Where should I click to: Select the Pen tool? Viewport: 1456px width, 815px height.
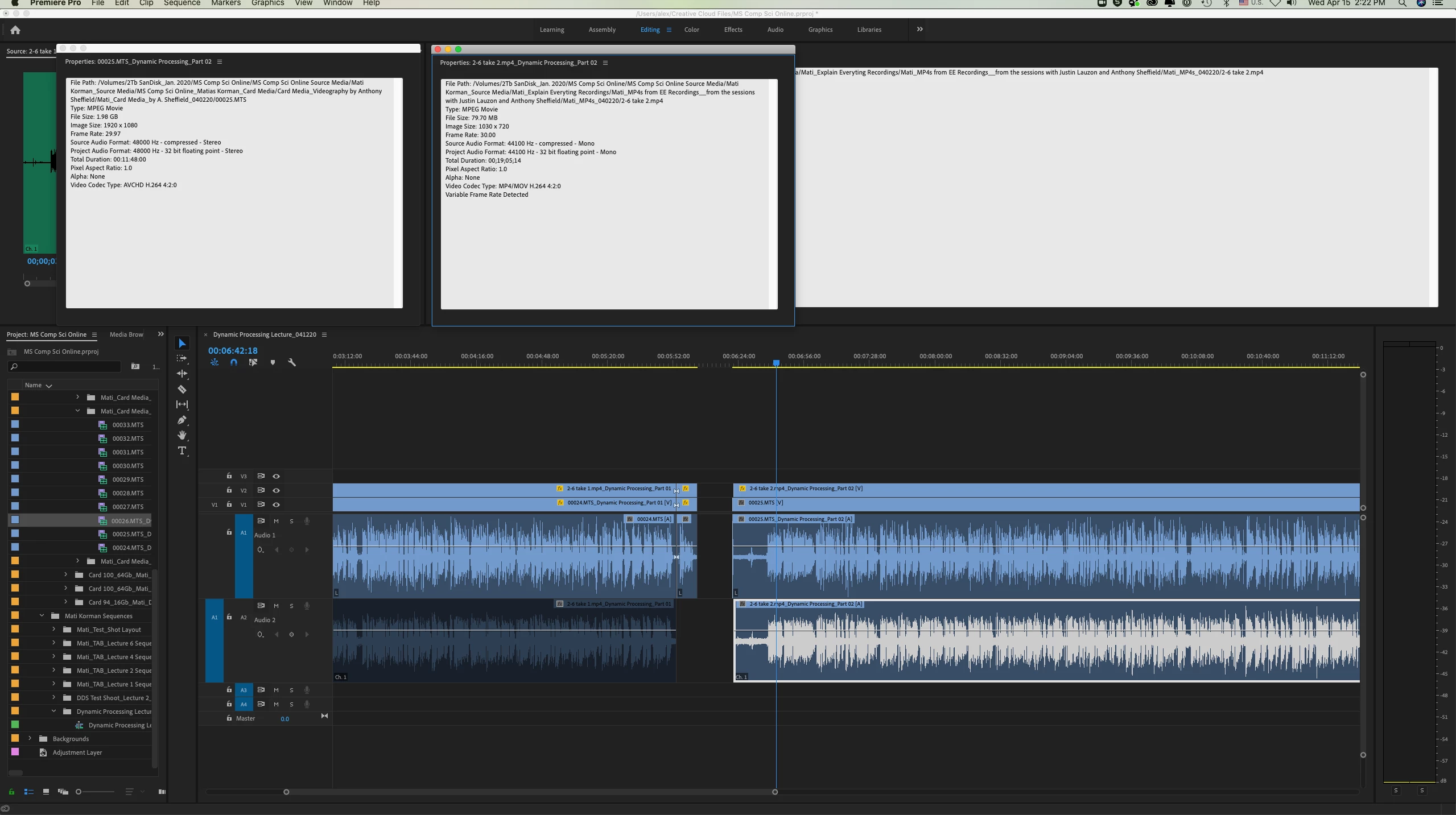[x=182, y=420]
